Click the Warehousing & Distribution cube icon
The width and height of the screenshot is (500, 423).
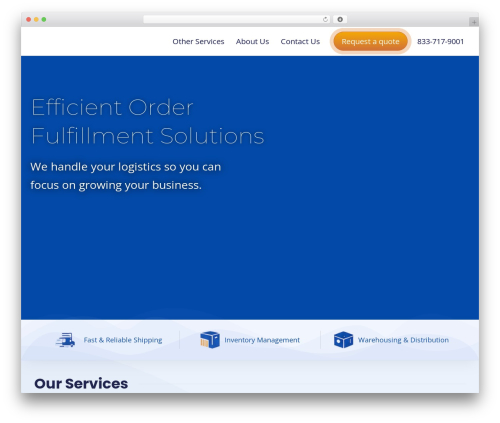(343, 340)
